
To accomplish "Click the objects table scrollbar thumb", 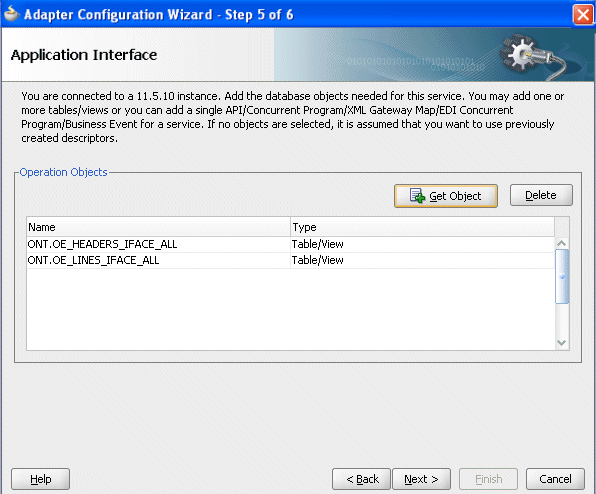I will (x=562, y=277).
